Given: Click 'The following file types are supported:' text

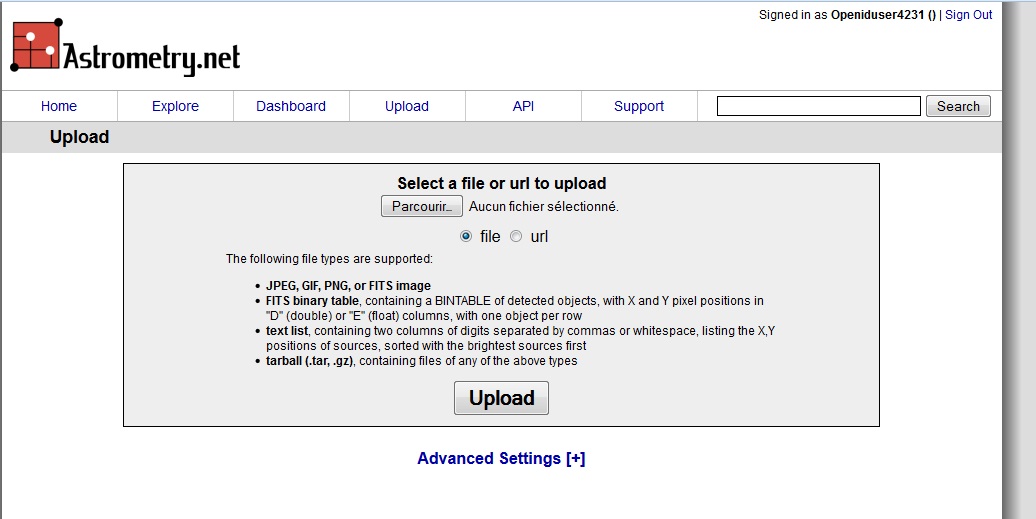Looking at the screenshot, I should (329, 259).
